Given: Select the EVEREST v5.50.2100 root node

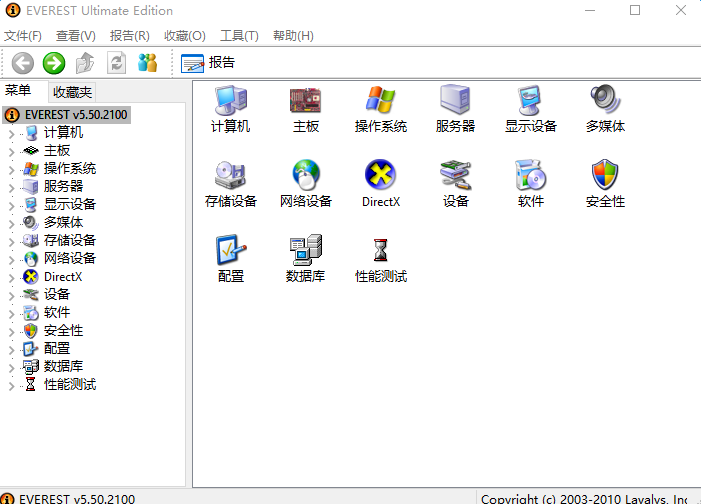Looking at the screenshot, I should tap(77, 115).
